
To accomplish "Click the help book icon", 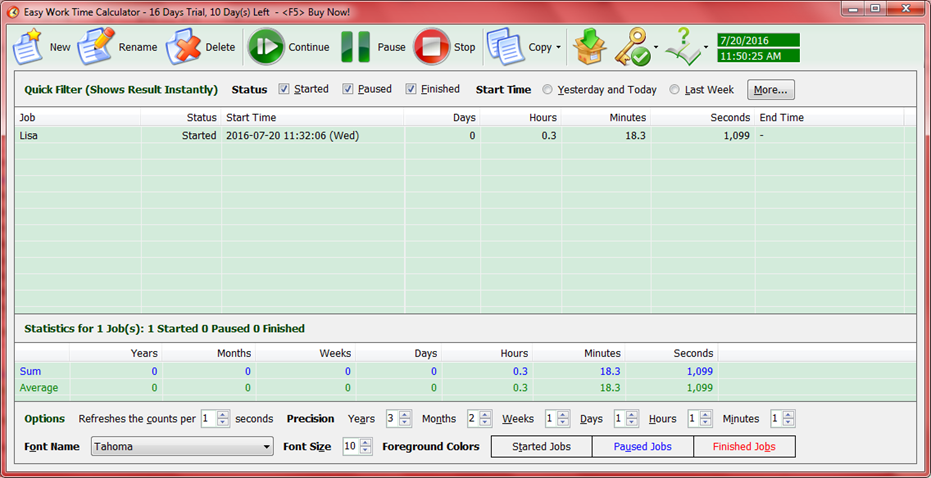I will pos(683,47).
